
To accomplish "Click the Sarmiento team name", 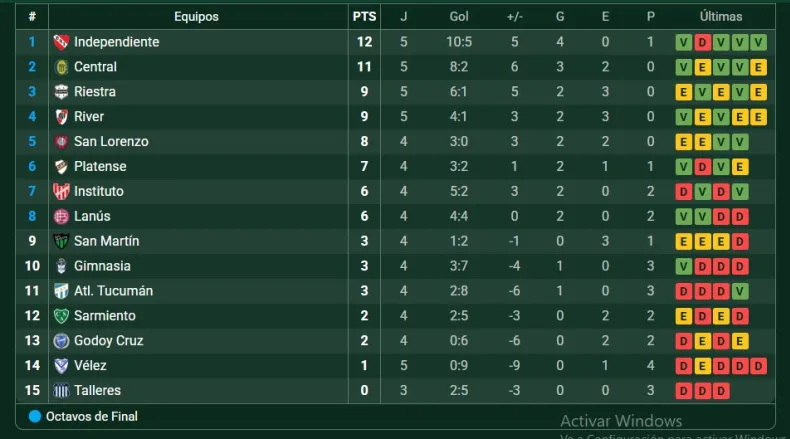I will coord(105,316).
